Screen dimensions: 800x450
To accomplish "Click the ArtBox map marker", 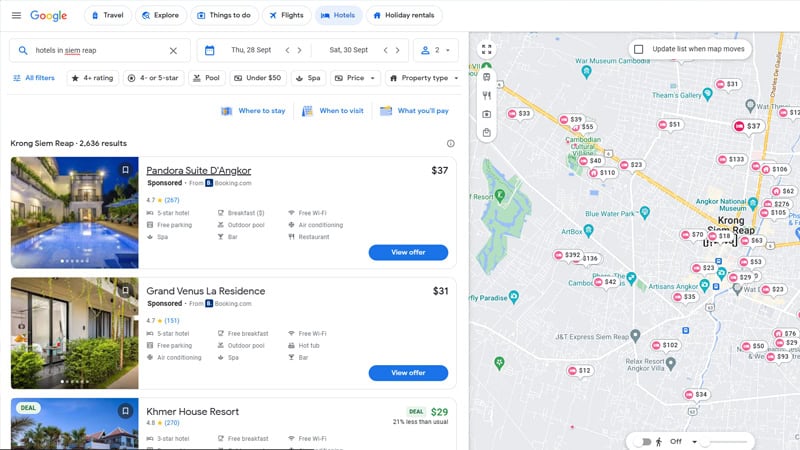I will pyautogui.click(x=588, y=231).
